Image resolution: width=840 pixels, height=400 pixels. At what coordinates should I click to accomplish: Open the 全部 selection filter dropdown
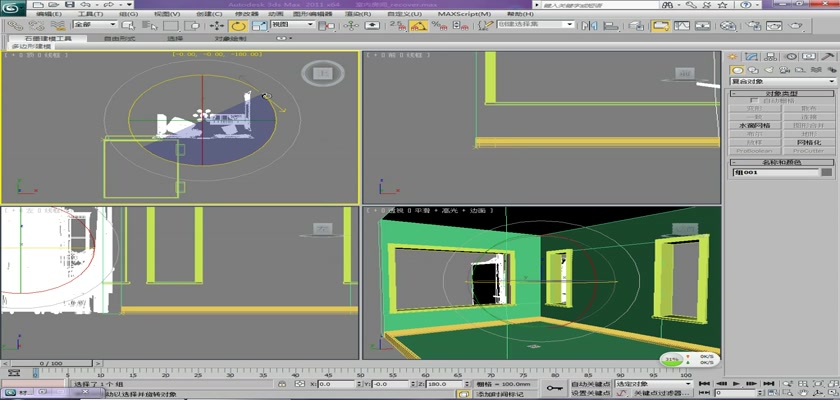(95, 25)
